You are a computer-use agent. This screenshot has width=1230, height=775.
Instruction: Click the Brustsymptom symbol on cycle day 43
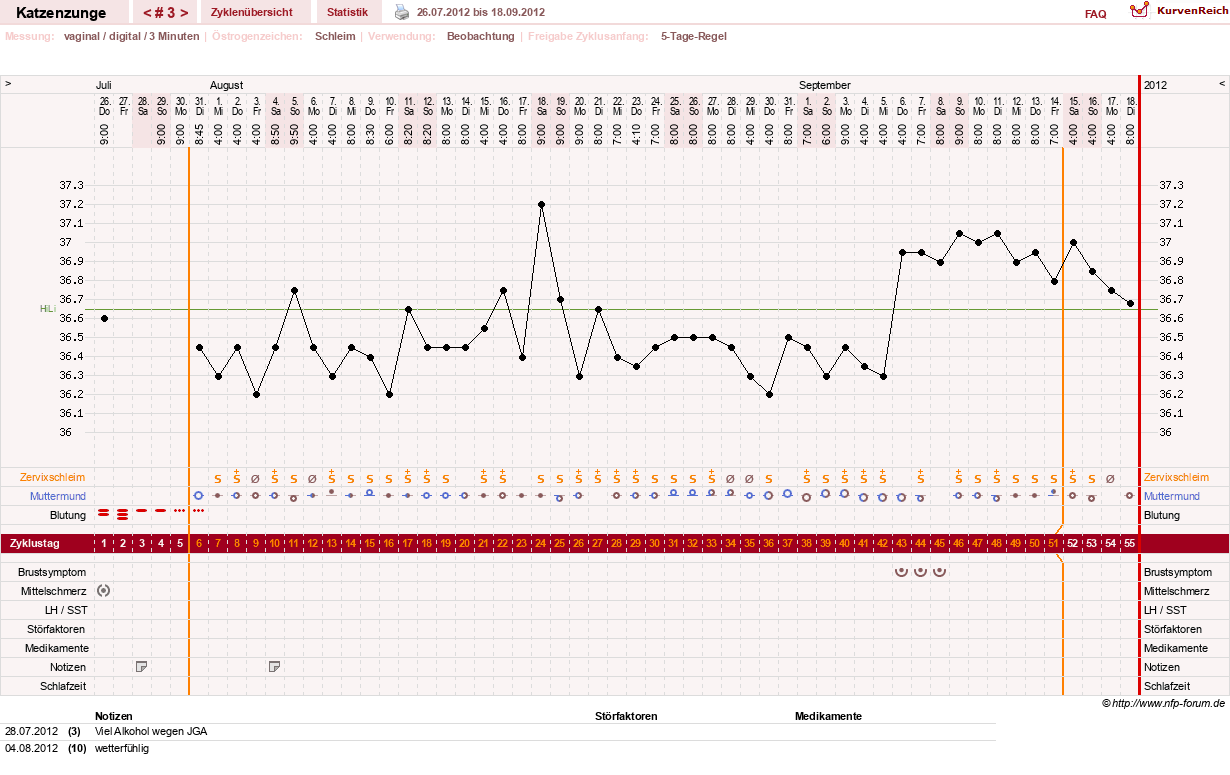(x=902, y=572)
